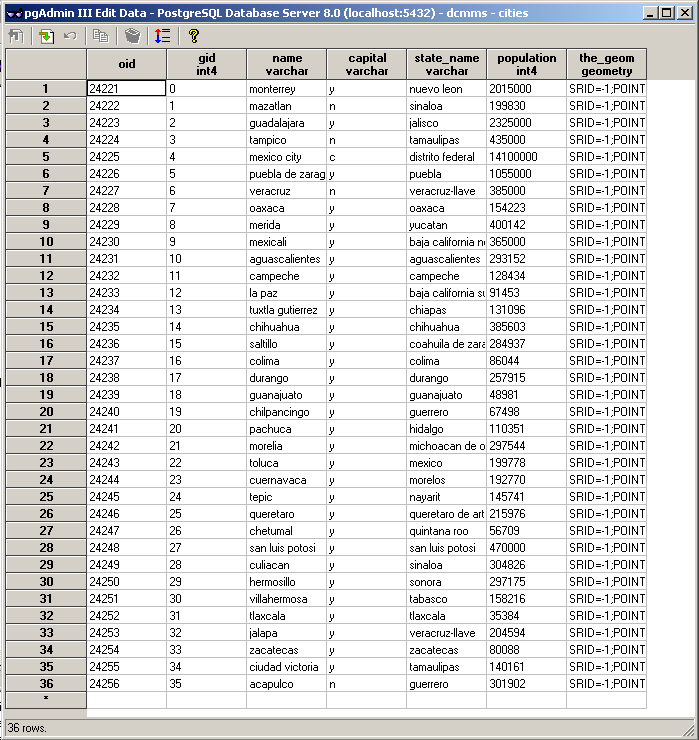Click the population cell 301902
Screen dimensions: 699x740
pos(526,683)
